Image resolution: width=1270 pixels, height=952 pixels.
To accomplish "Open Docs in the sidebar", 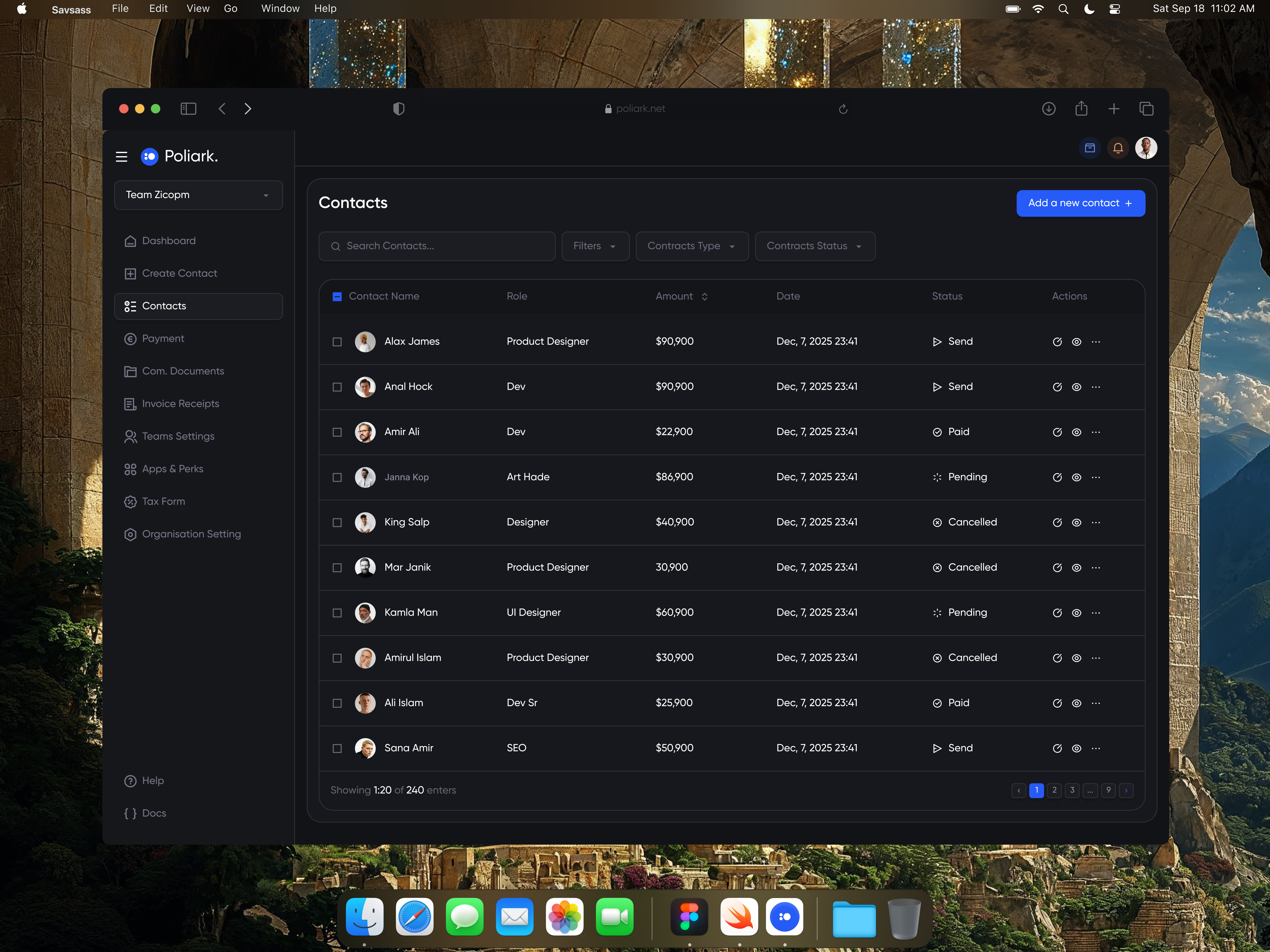I will [x=145, y=814].
